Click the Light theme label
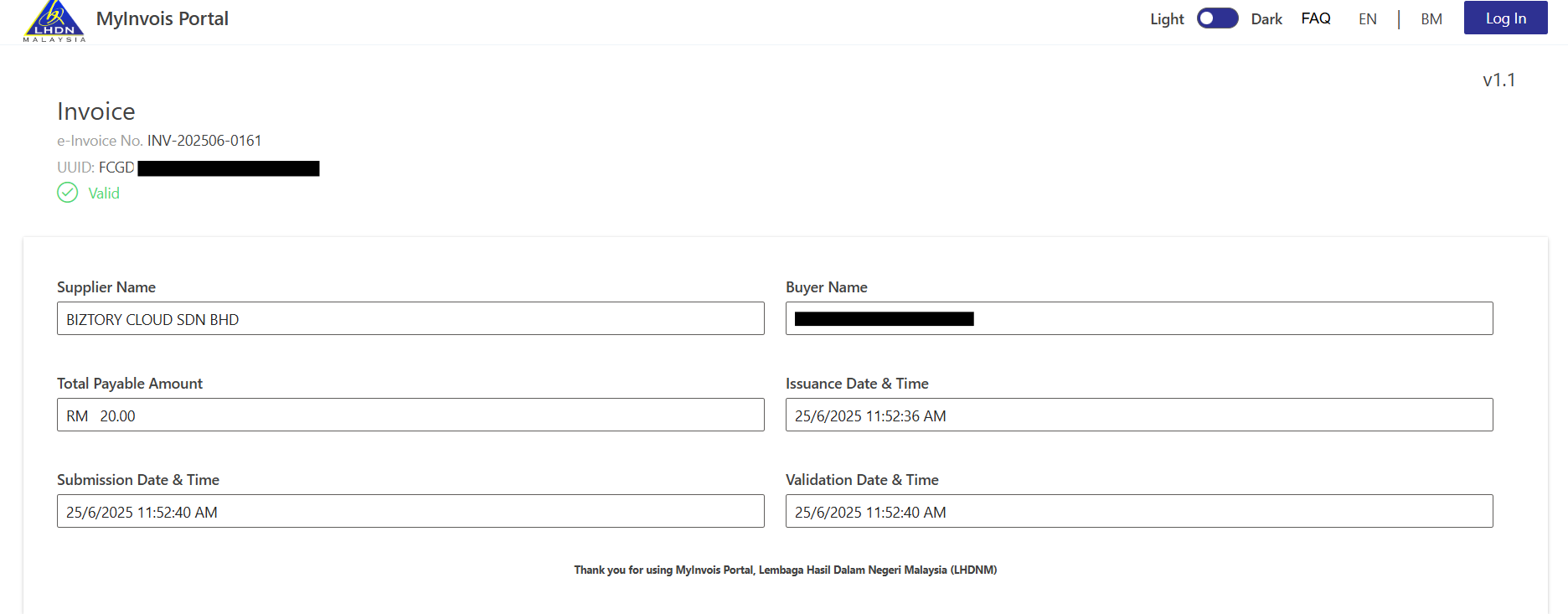Image resolution: width=1568 pixels, height=614 pixels. (1167, 19)
